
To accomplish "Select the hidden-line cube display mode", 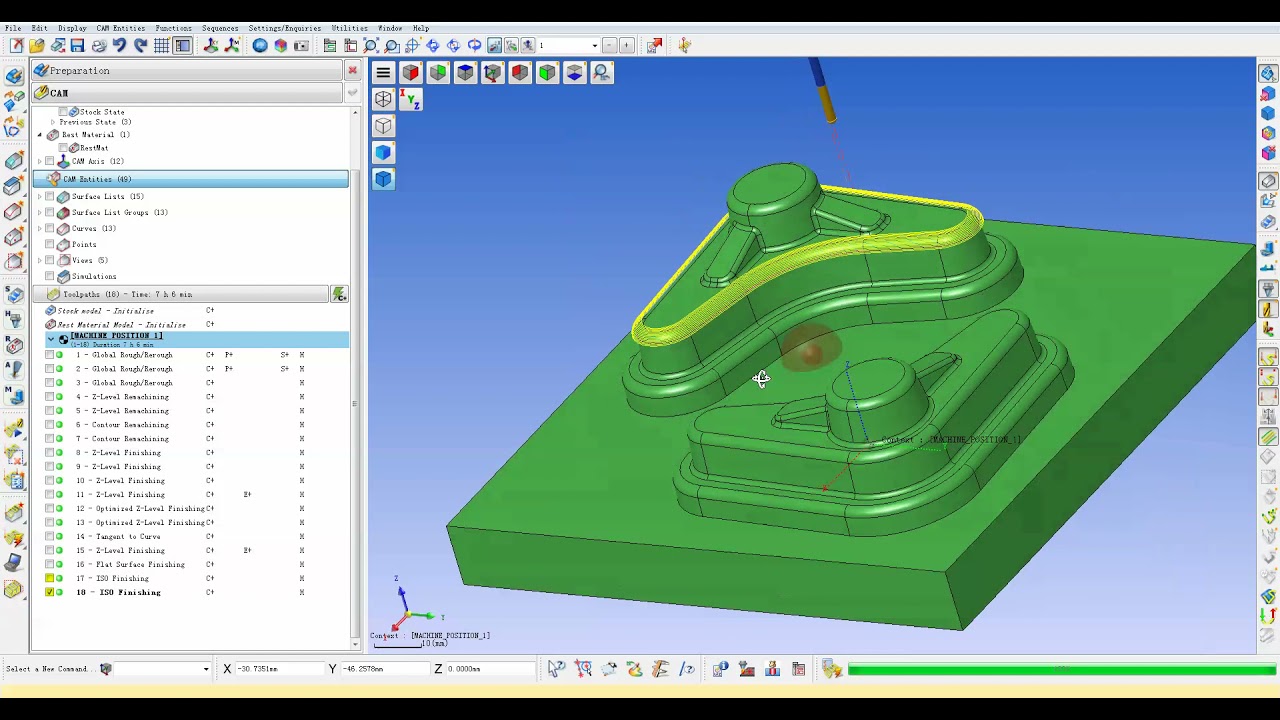I will tap(383, 126).
